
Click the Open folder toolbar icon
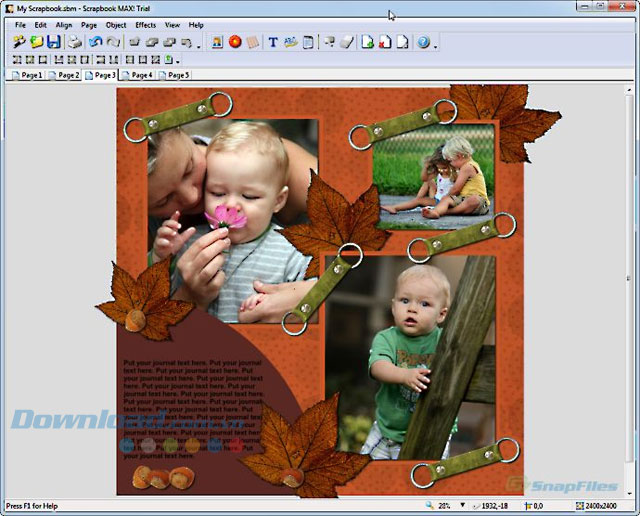tap(36, 42)
